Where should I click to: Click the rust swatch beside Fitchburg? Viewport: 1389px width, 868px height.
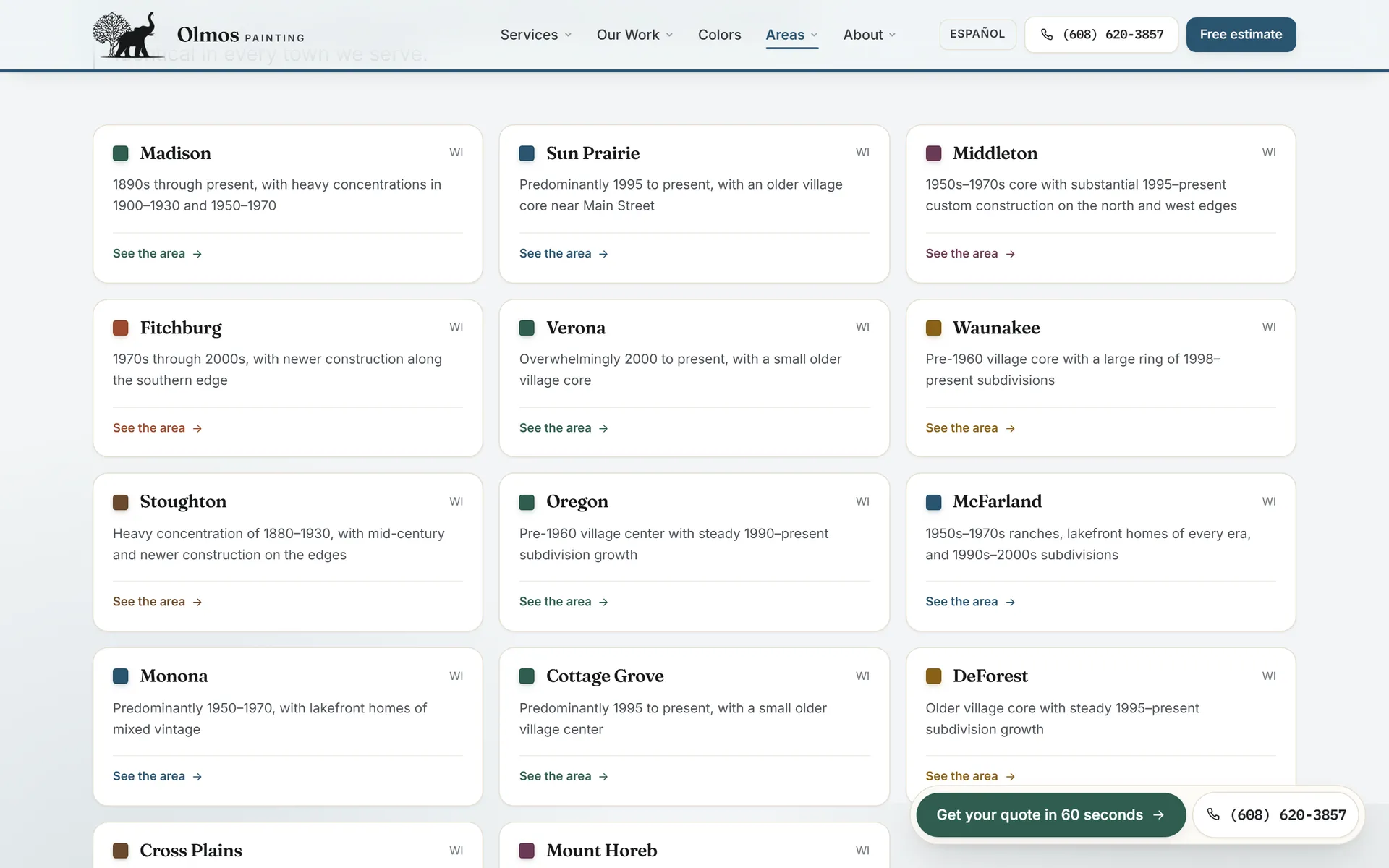pyautogui.click(x=121, y=328)
